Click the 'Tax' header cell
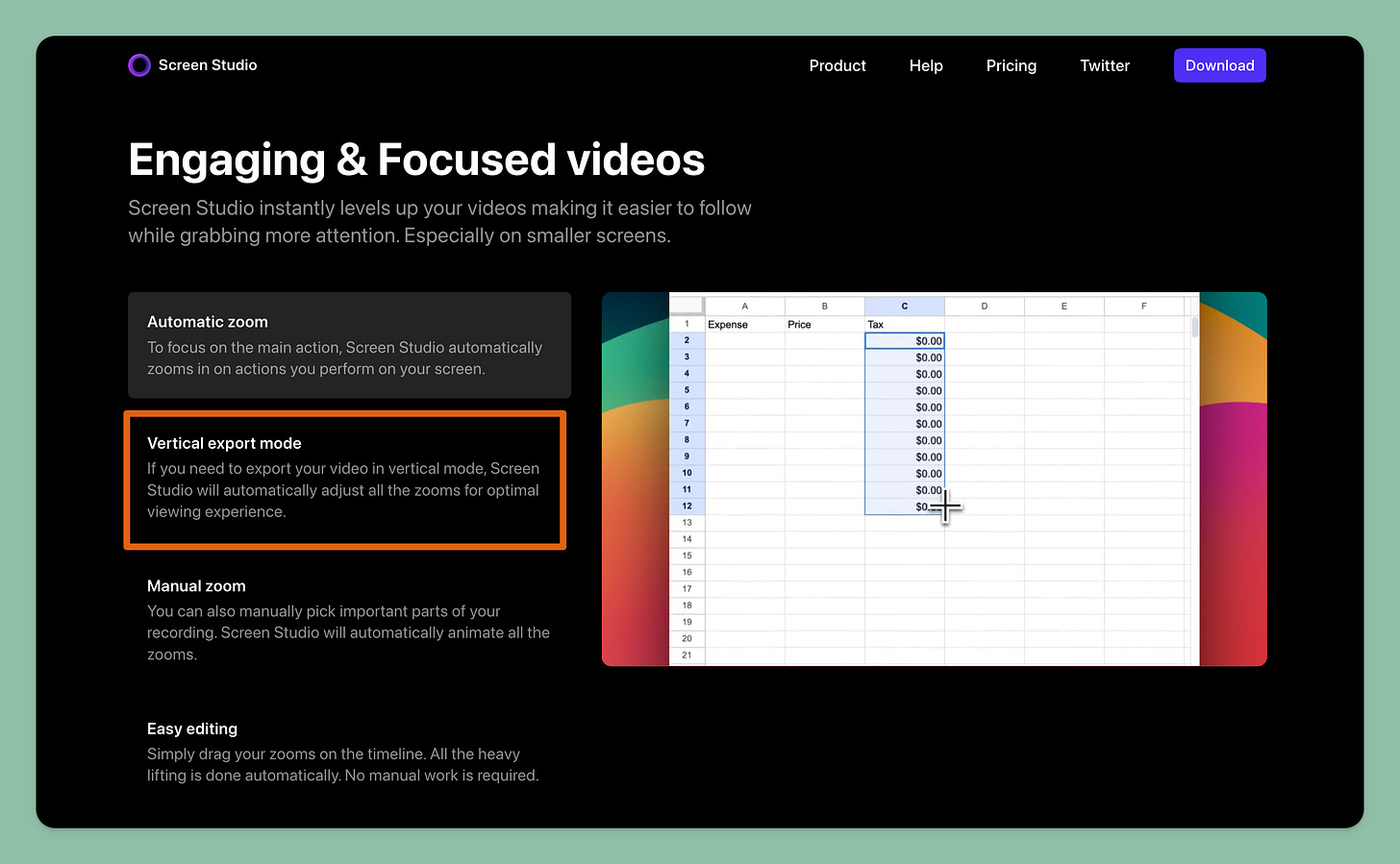1400x864 pixels. pyautogui.click(x=904, y=325)
